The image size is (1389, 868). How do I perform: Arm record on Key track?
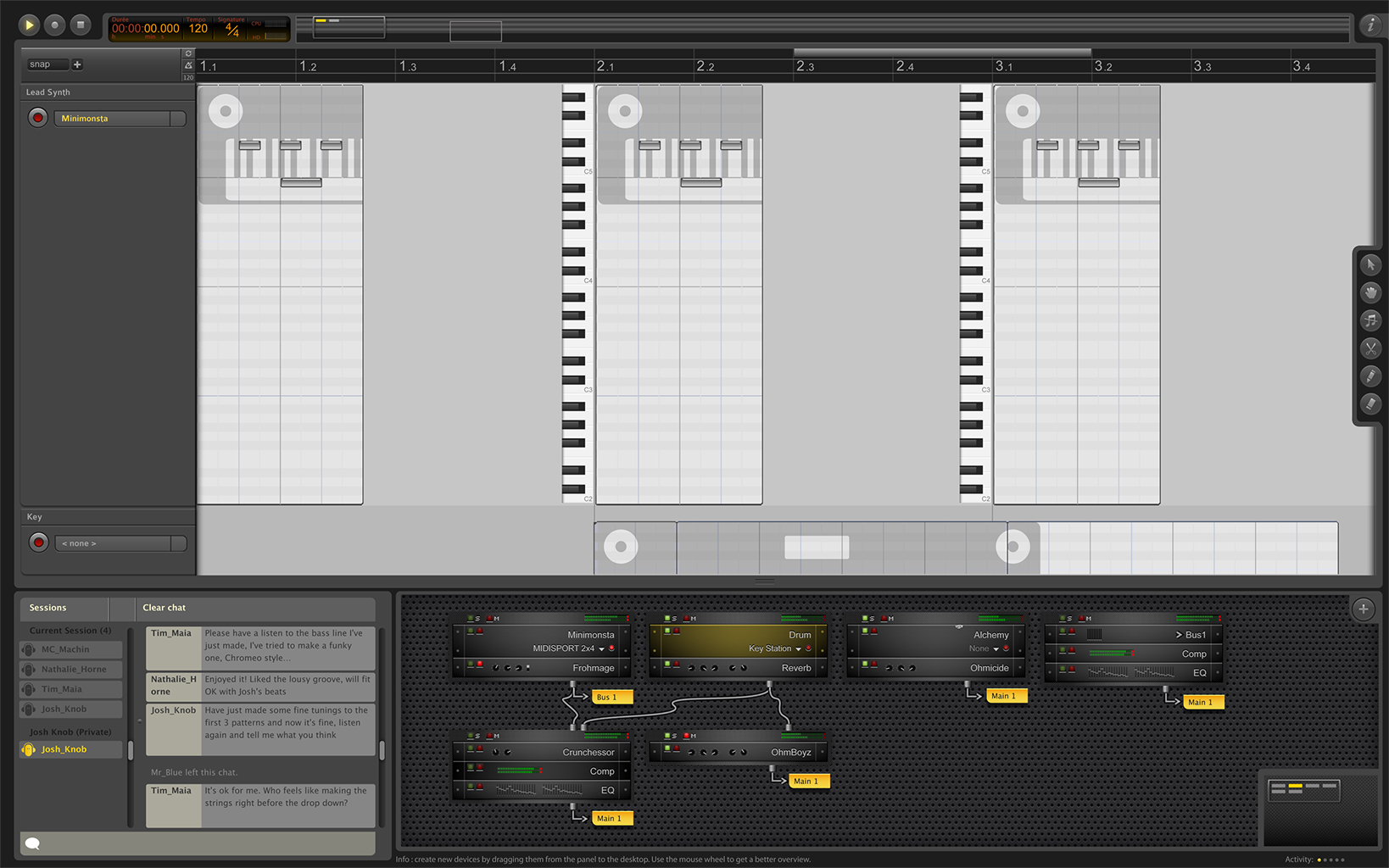(38, 542)
